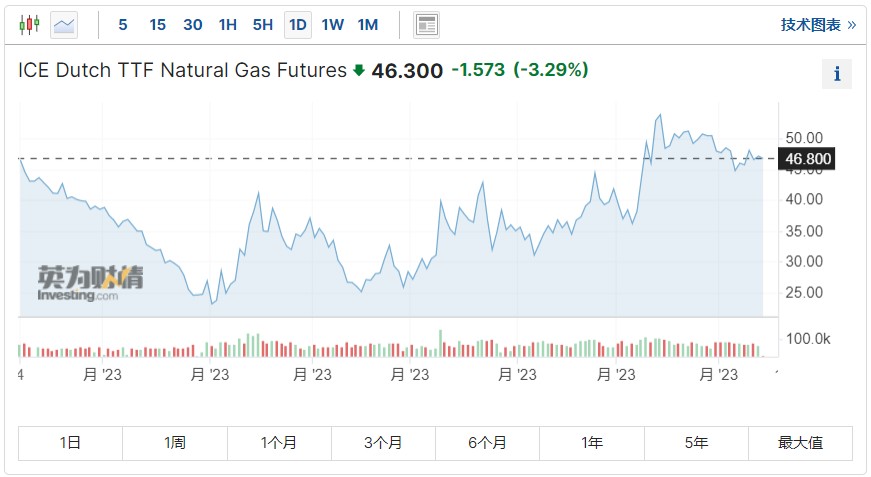
Task: Choose the 1H chart interval
Action: click(228, 25)
